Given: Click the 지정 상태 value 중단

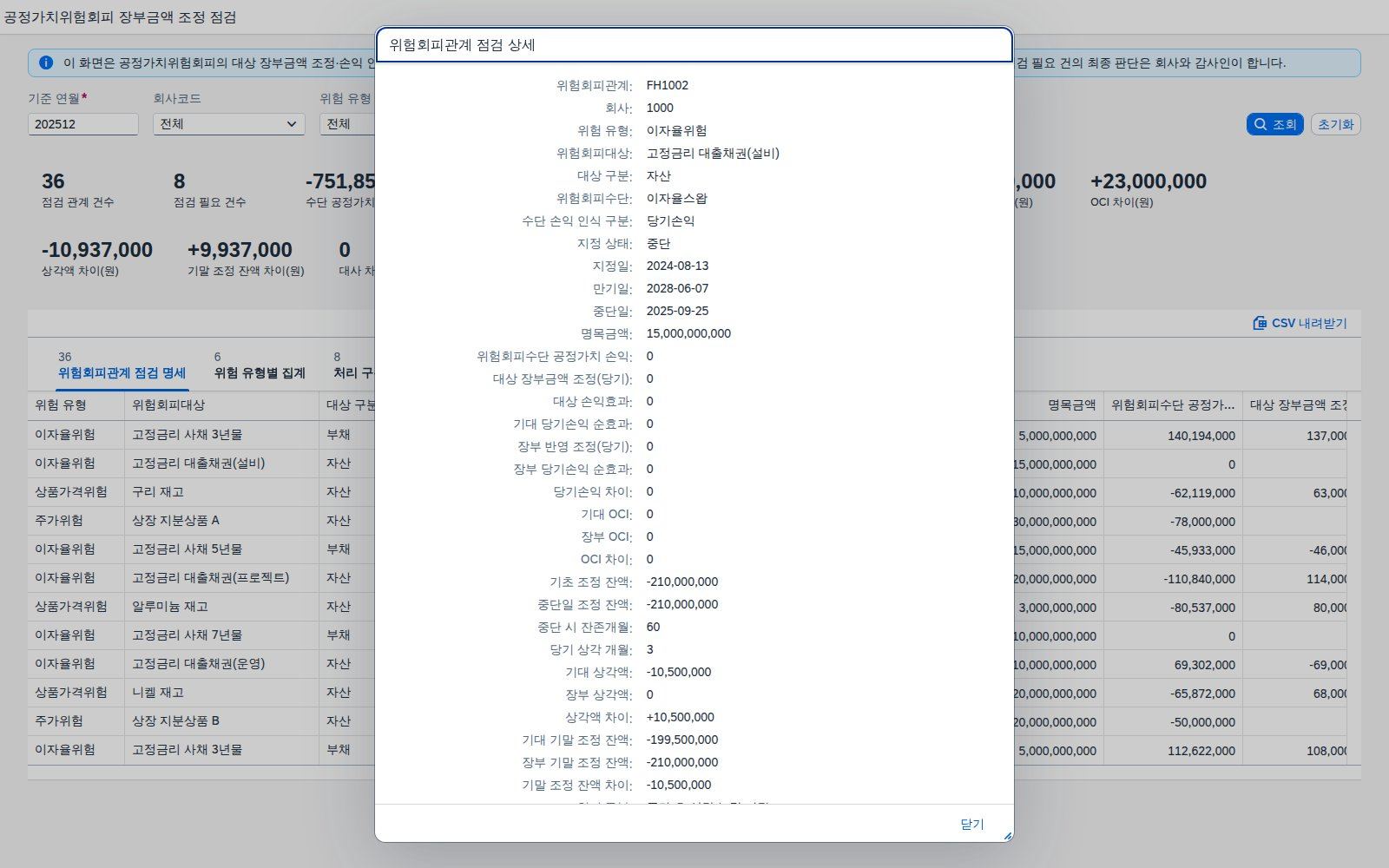Looking at the screenshot, I should (658, 243).
